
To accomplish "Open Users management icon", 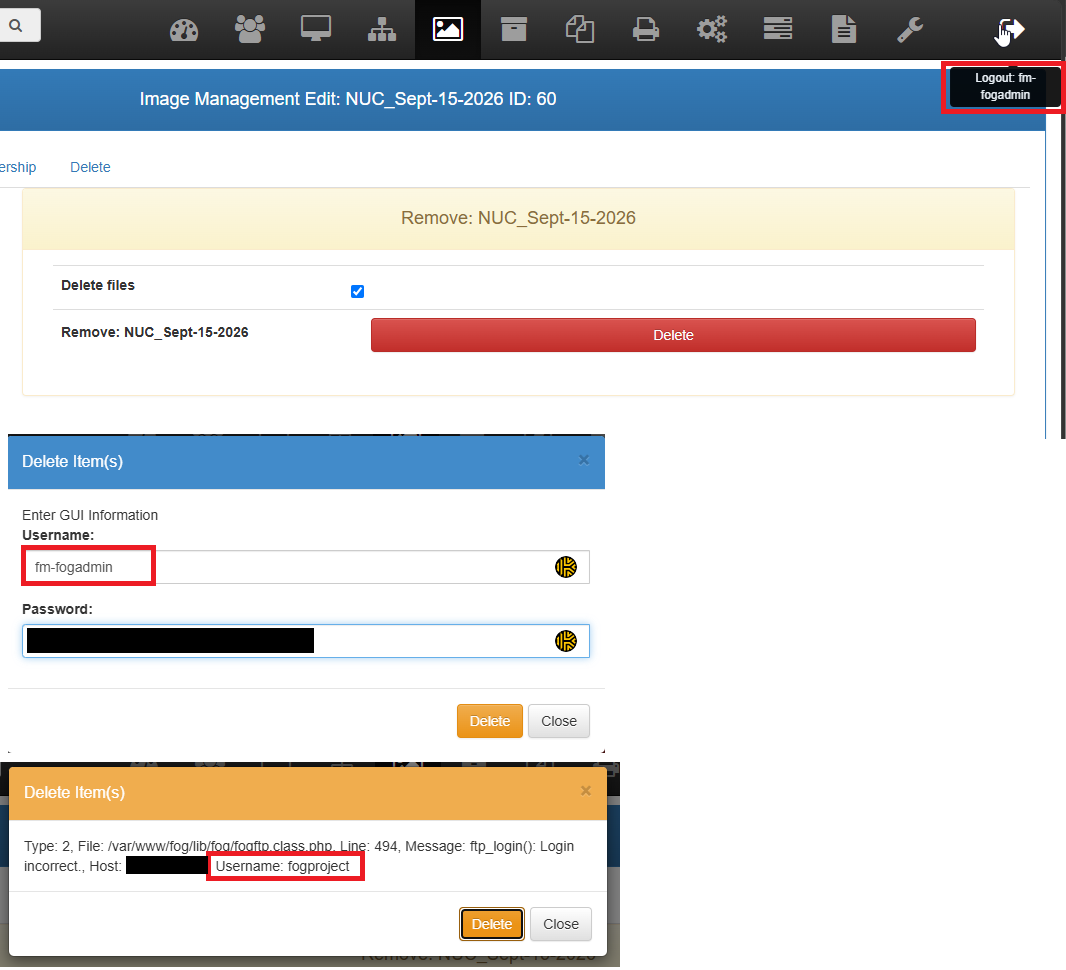I will 250,29.
